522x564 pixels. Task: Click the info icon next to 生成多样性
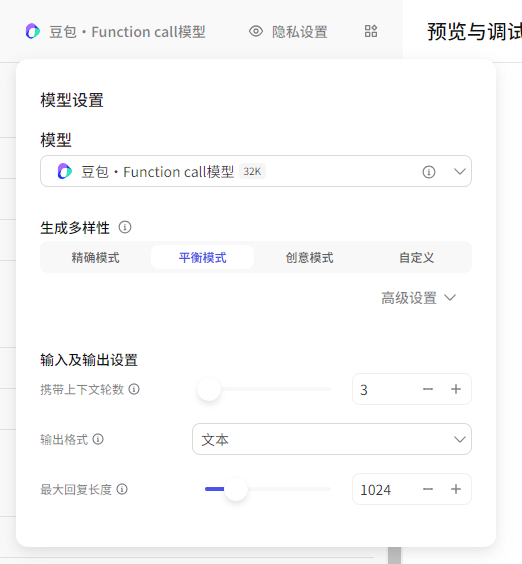[125, 227]
